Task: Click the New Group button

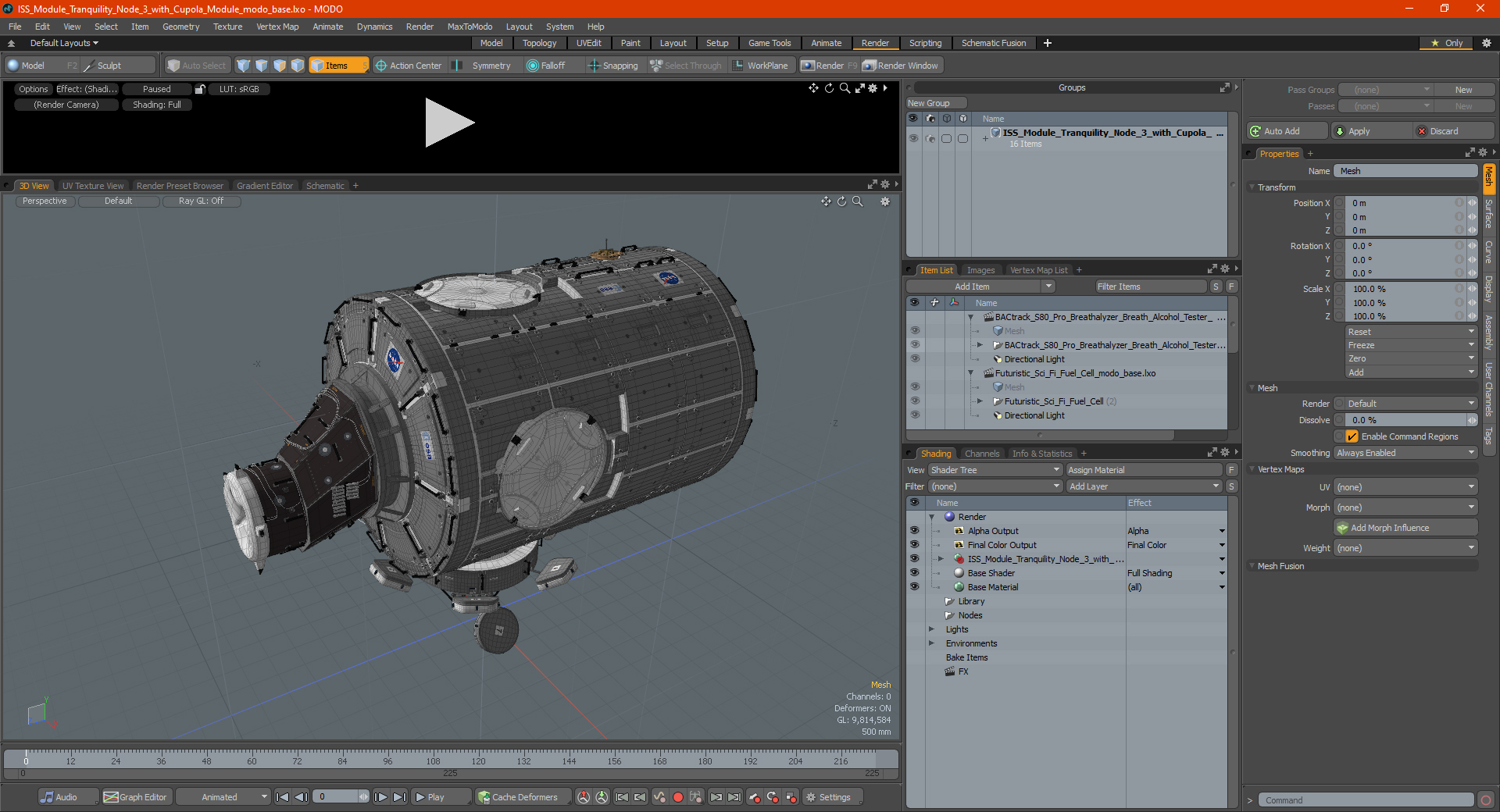Action: point(936,103)
